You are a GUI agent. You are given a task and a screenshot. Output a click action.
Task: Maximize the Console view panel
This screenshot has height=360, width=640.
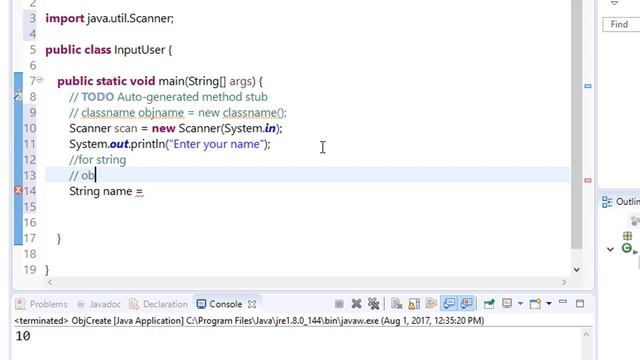580,304
